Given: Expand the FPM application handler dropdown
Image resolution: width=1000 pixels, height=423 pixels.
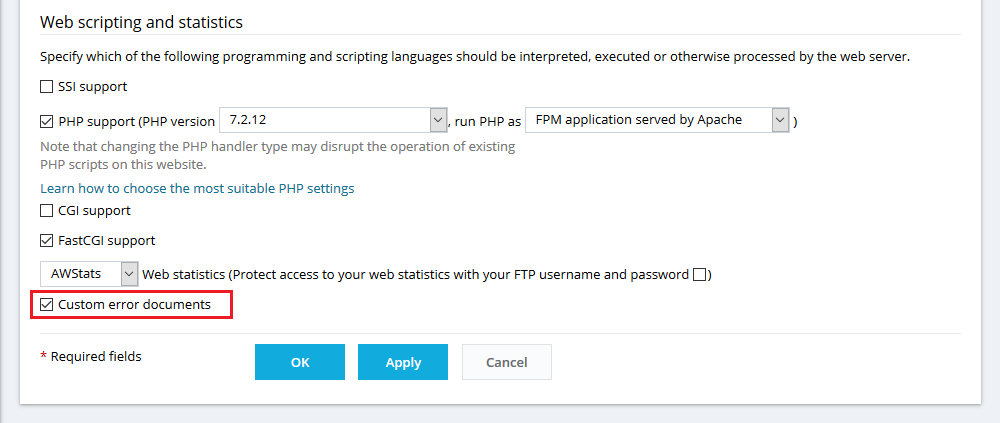Looking at the screenshot, I should [657, 120].
